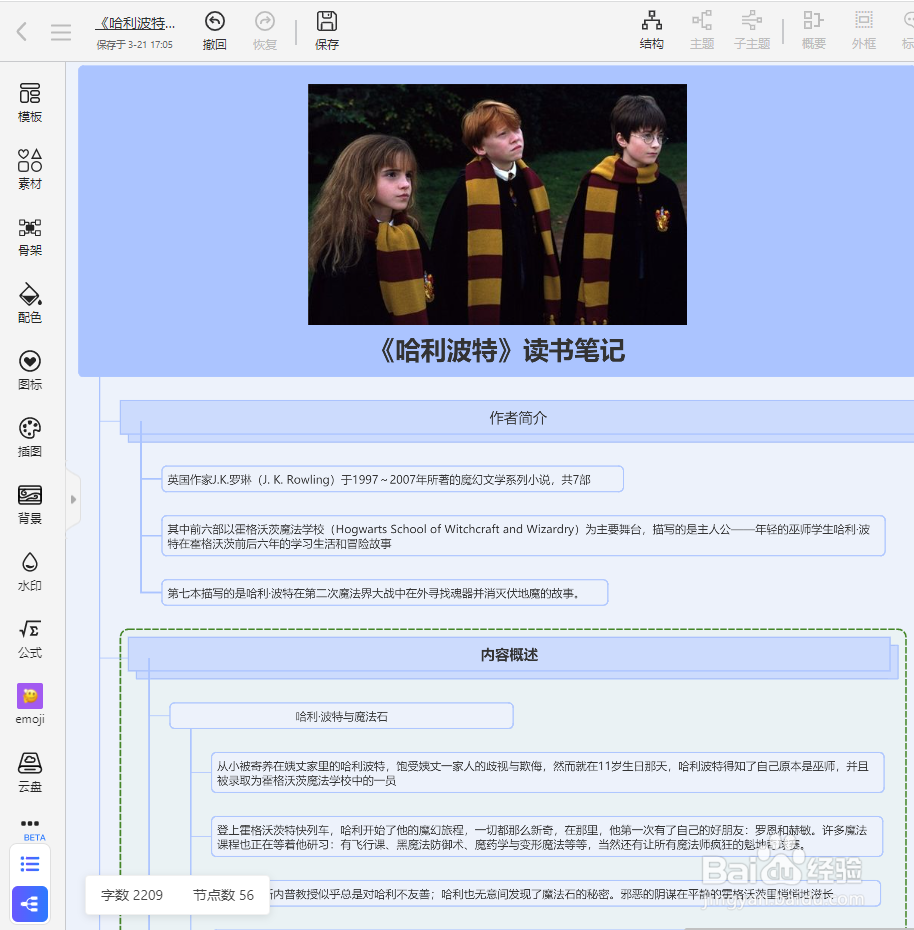Open the 结构 structure options
Screen dimensions: 914x930
click(x=651, y=30)
